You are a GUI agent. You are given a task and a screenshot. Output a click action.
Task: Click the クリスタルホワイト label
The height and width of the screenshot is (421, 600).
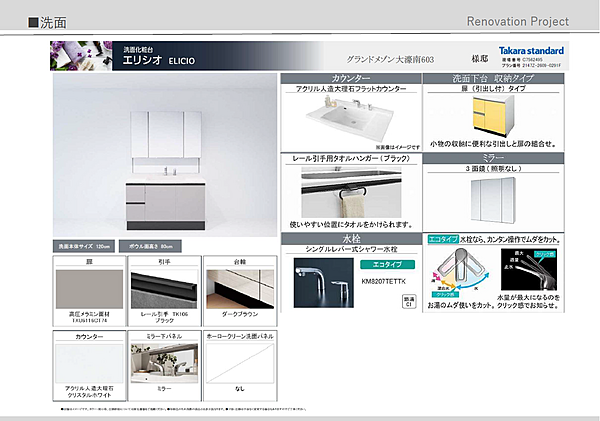[x=89, y=395]
